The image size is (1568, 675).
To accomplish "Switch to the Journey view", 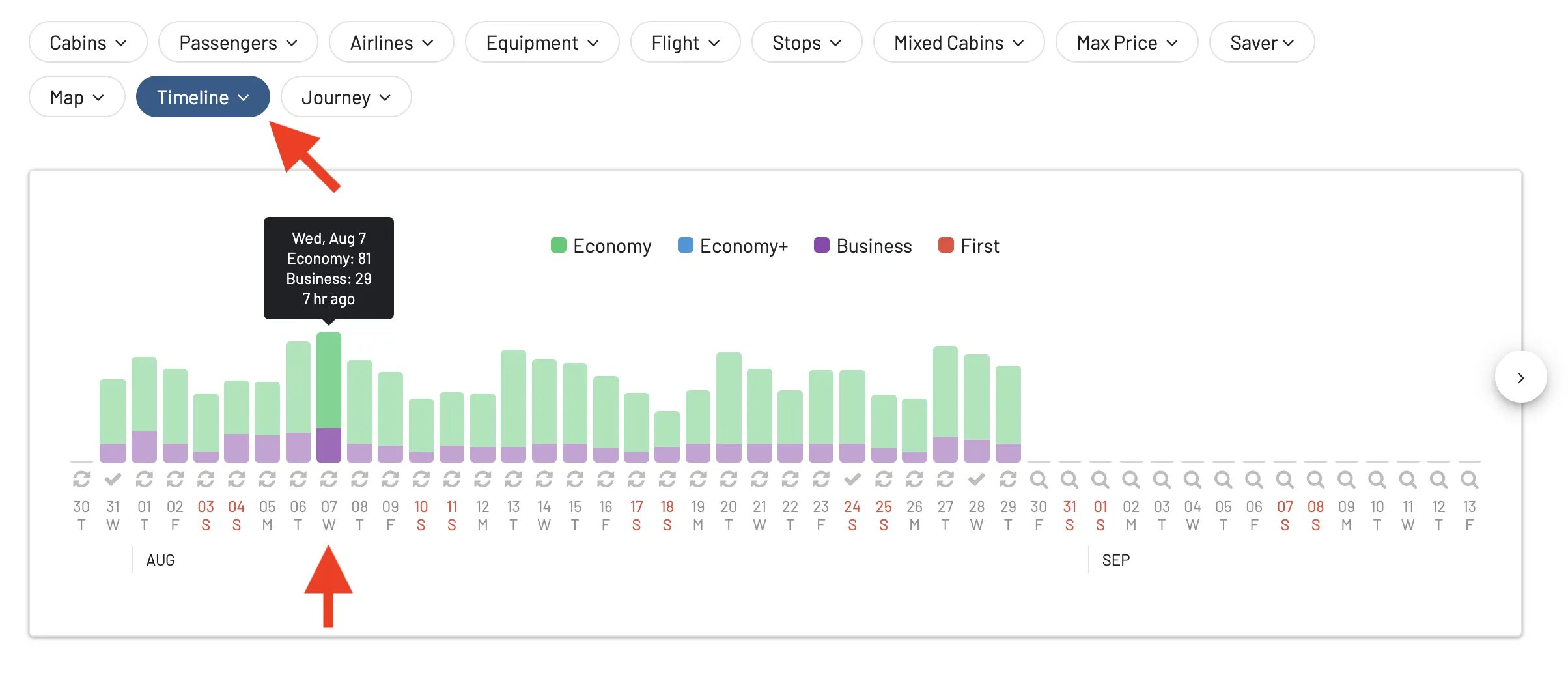I will click(x=346, y=97).
